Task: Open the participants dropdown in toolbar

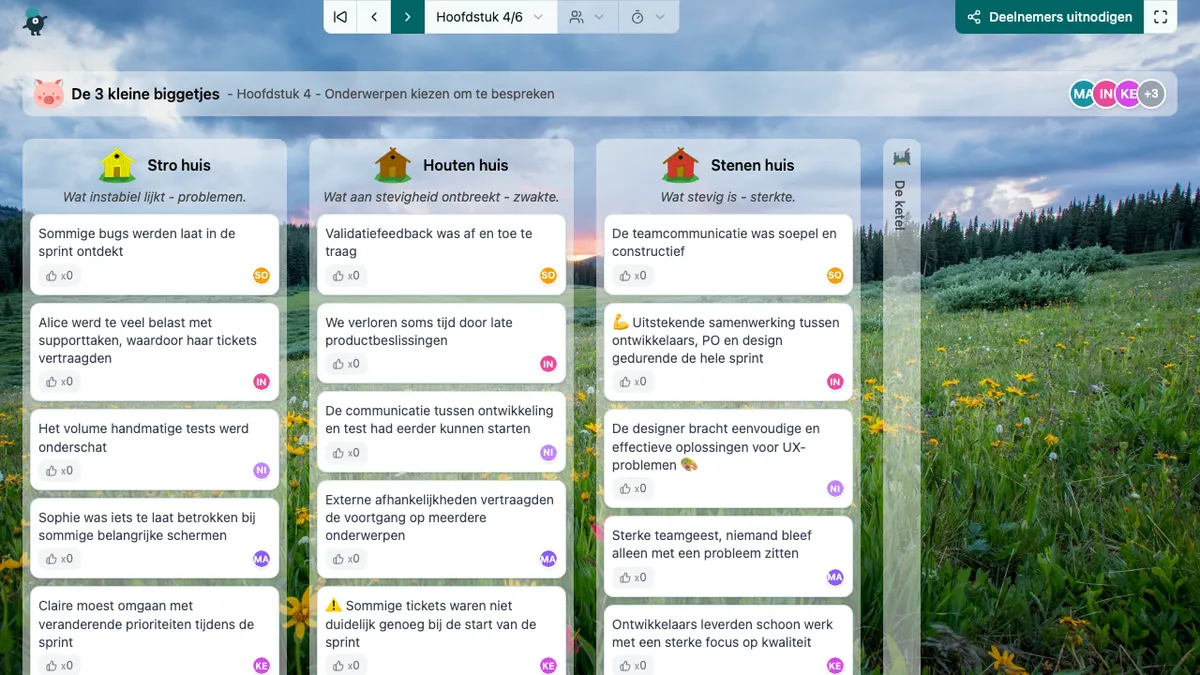Action: [586, 17]
